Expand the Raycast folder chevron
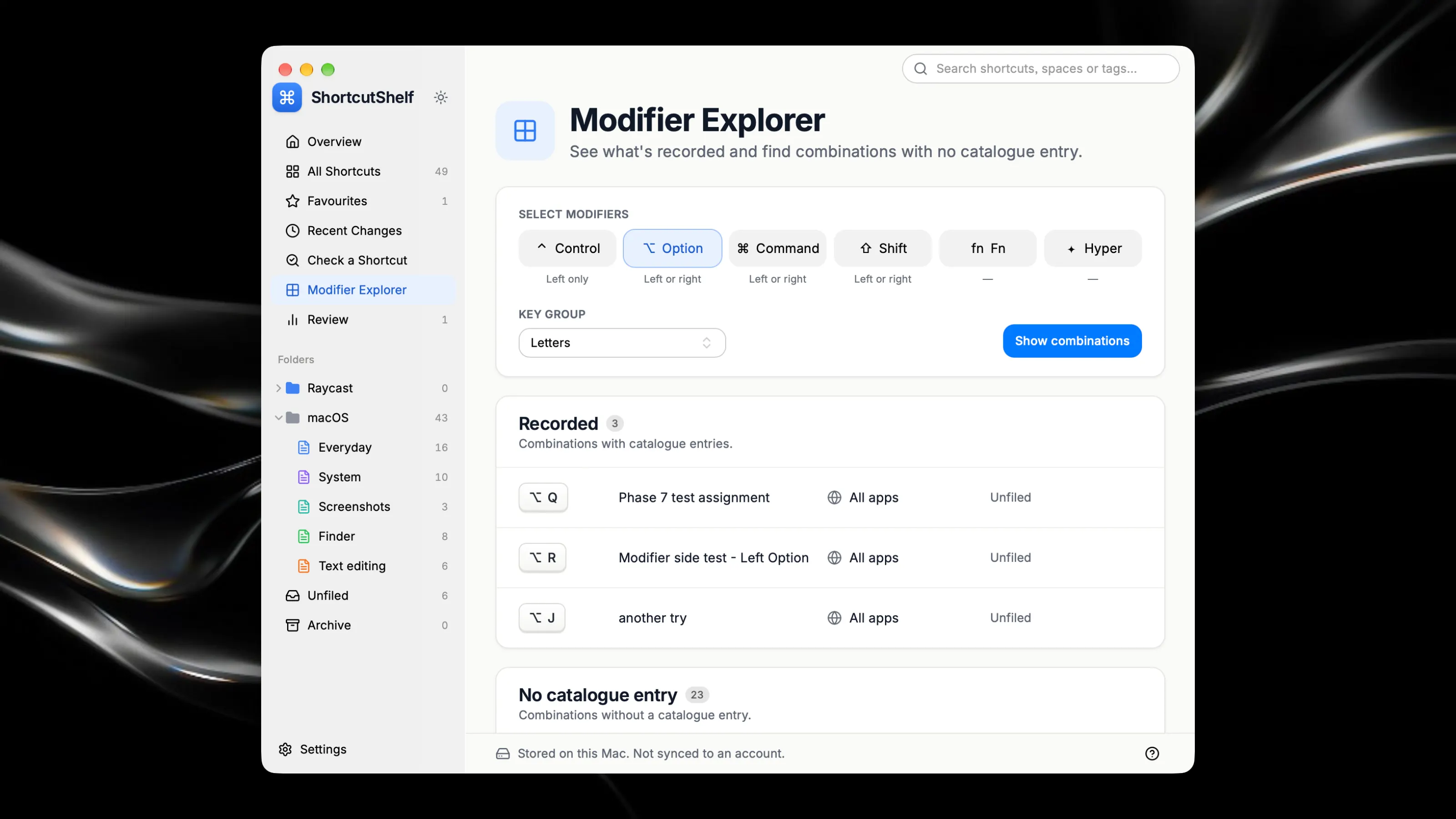This screenshot has height=819, width=1456. click(278, 388)
